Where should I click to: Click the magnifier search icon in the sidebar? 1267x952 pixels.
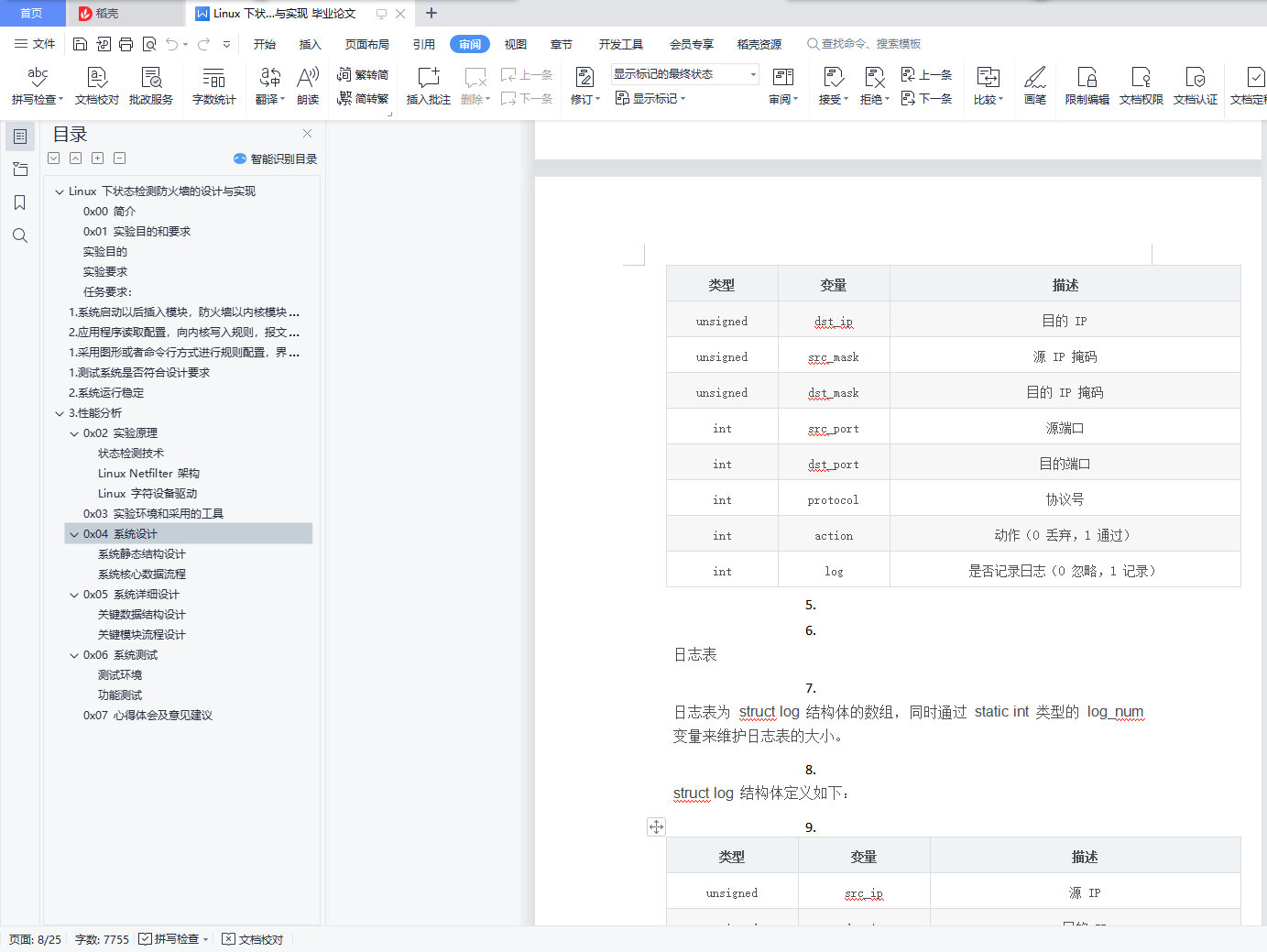coord(20,235)
